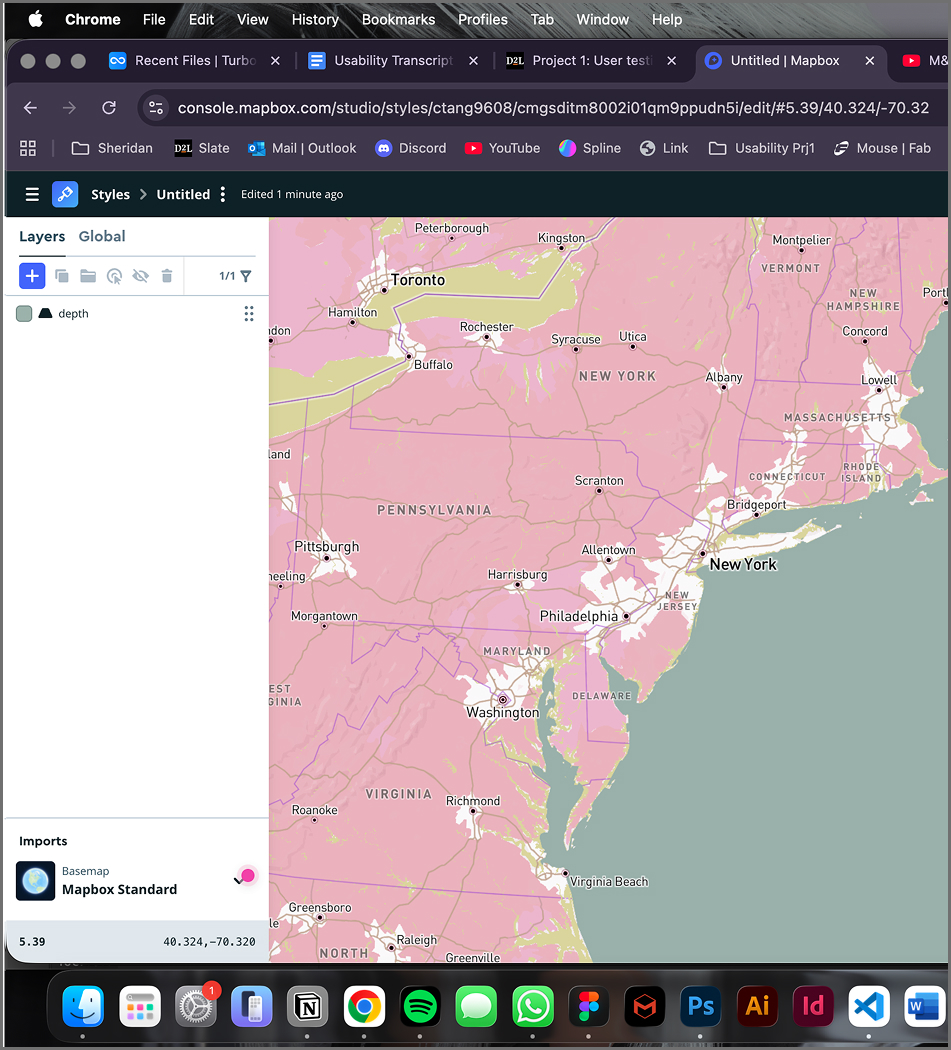Click the duplicate layer icon

62,276
